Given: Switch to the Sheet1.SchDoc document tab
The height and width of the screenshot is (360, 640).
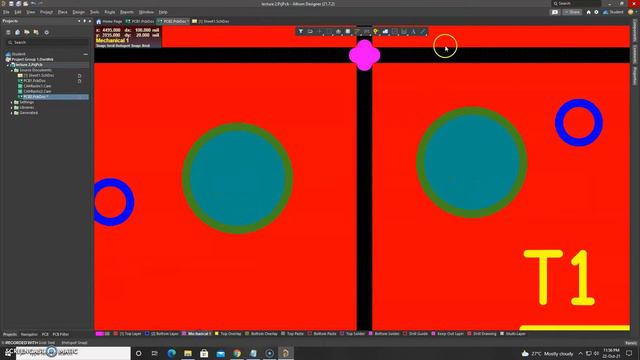Looking at the screenshot, I should (211, 21).
